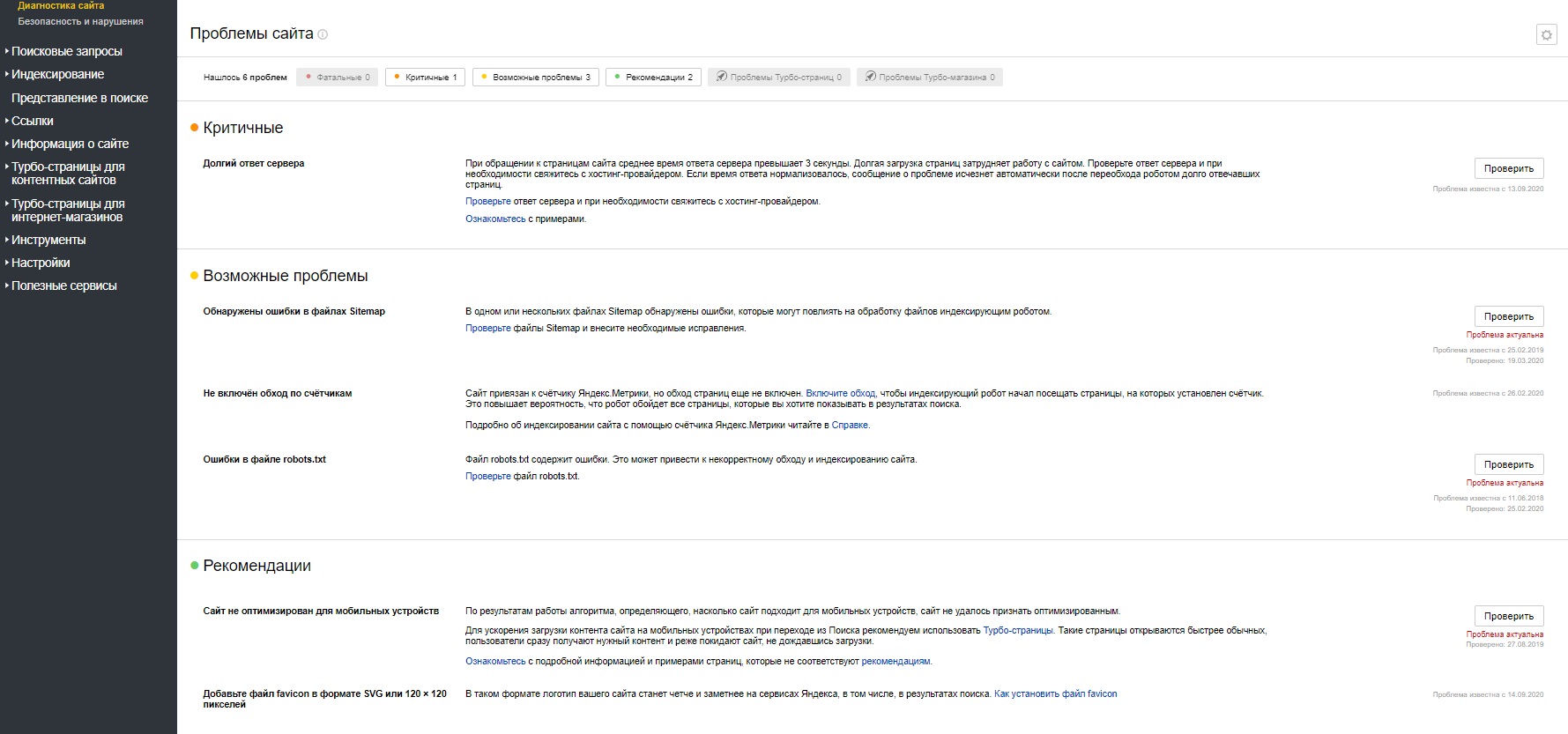Open Проверьте файл robots.txt link
Image resolution: width=1568 pixels, height=734 pixels.
(487, 477)
